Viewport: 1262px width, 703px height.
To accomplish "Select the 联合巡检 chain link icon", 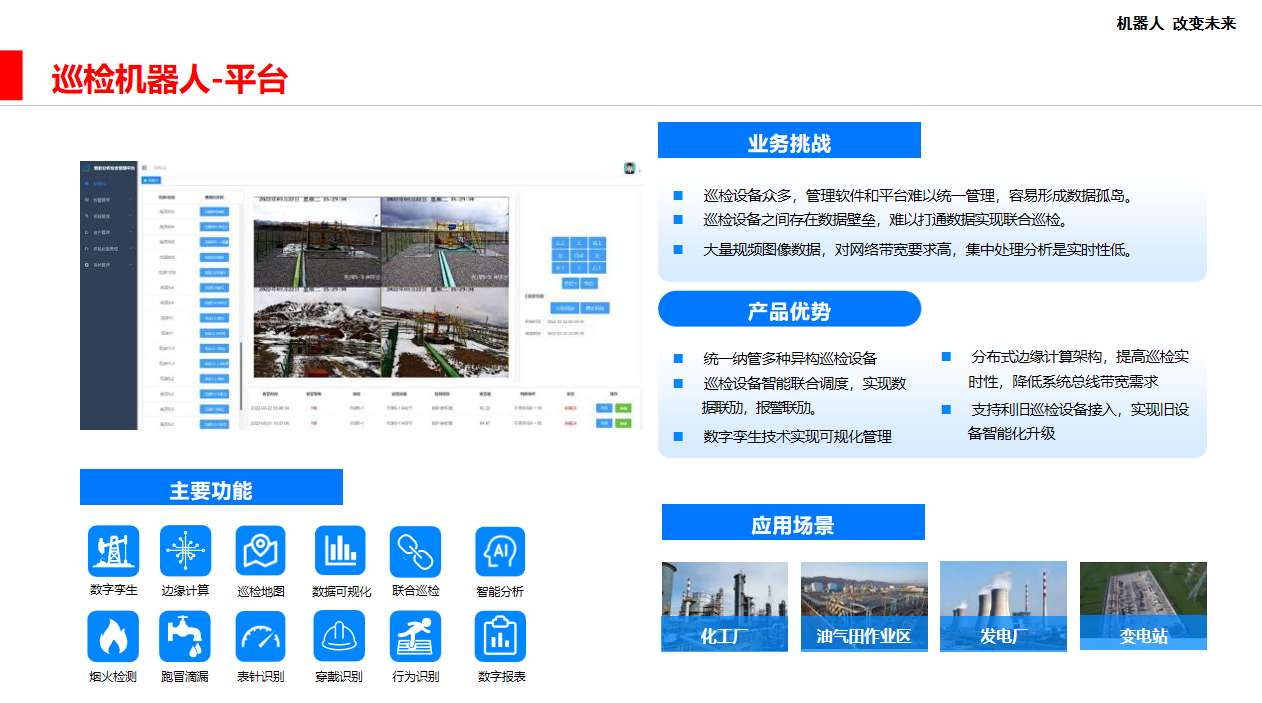I will [415, 551].
